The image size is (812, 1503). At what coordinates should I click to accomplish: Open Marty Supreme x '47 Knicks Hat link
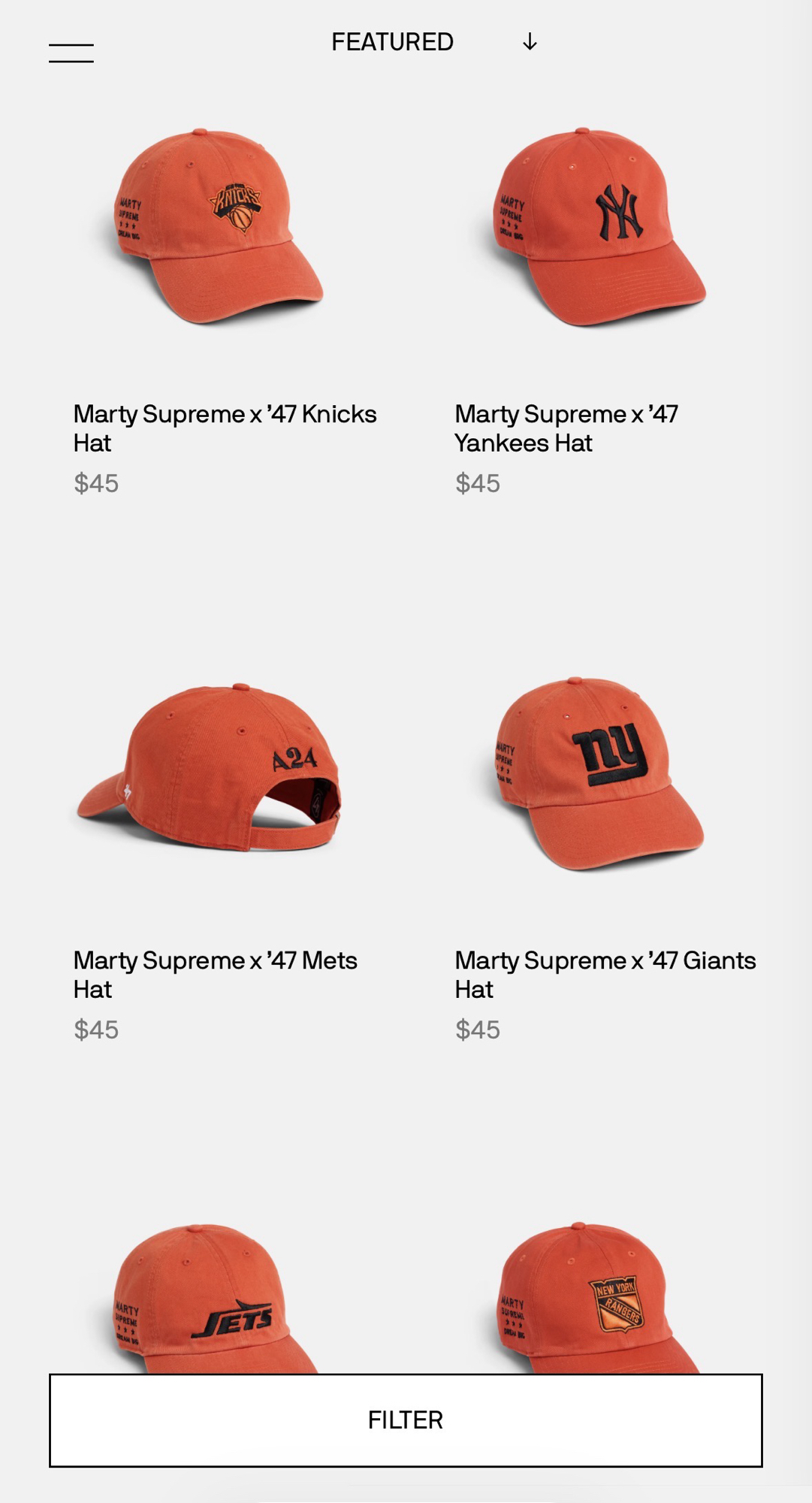tap(225, 428)
